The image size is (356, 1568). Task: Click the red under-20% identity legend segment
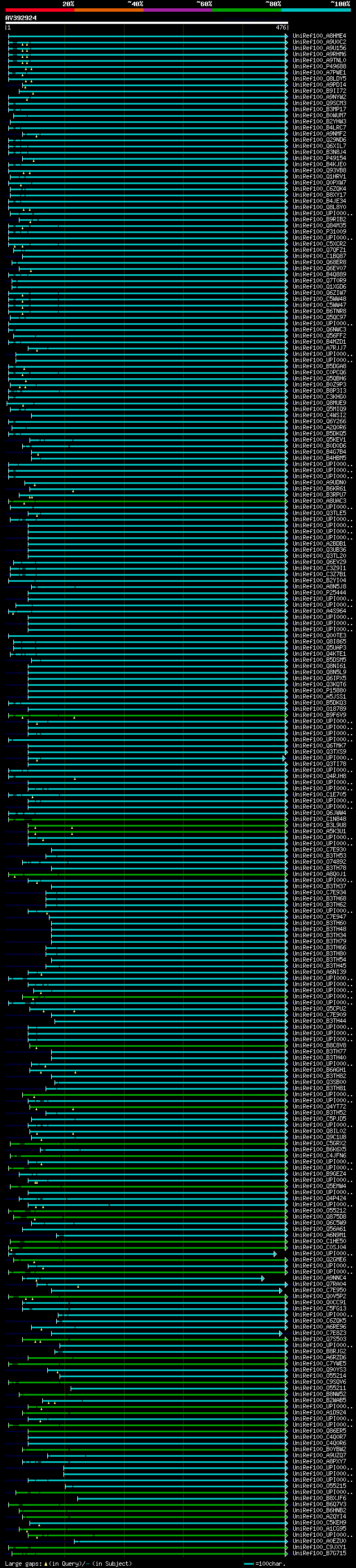[x=39, y=10]
